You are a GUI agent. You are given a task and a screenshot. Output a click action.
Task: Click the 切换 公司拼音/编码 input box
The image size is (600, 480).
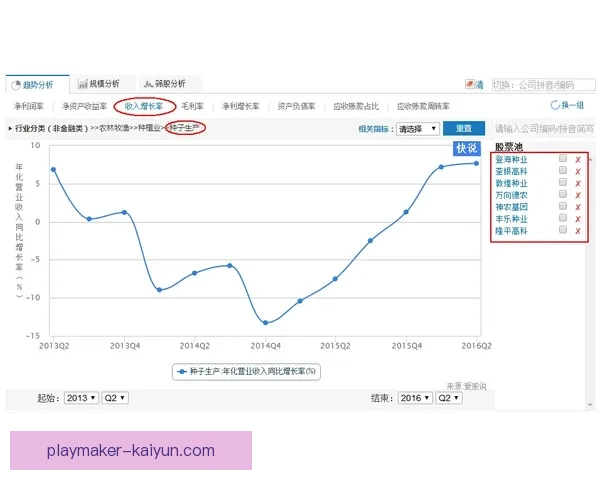[543, 85]
